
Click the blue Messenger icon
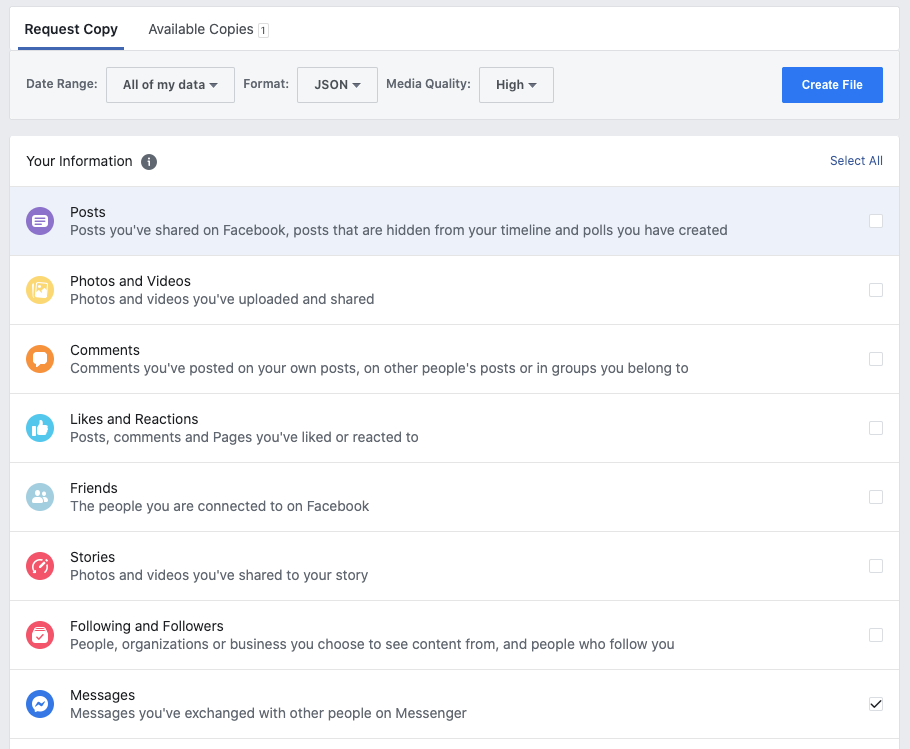pyautogui.click(x=40, y=704)
